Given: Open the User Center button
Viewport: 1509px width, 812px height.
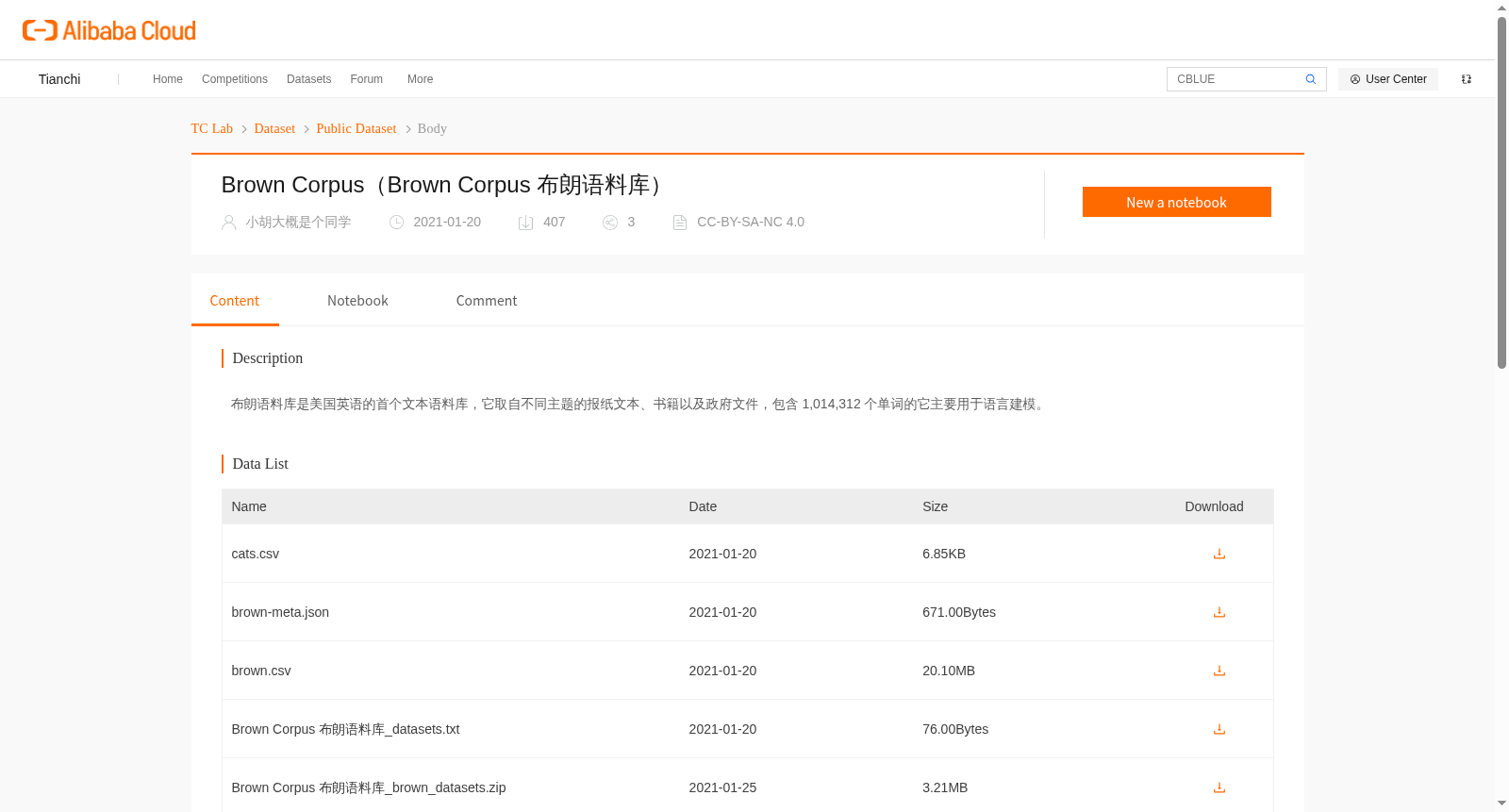Looking at the screenshot, I should pyautogui.click(x=1388, y=79).
